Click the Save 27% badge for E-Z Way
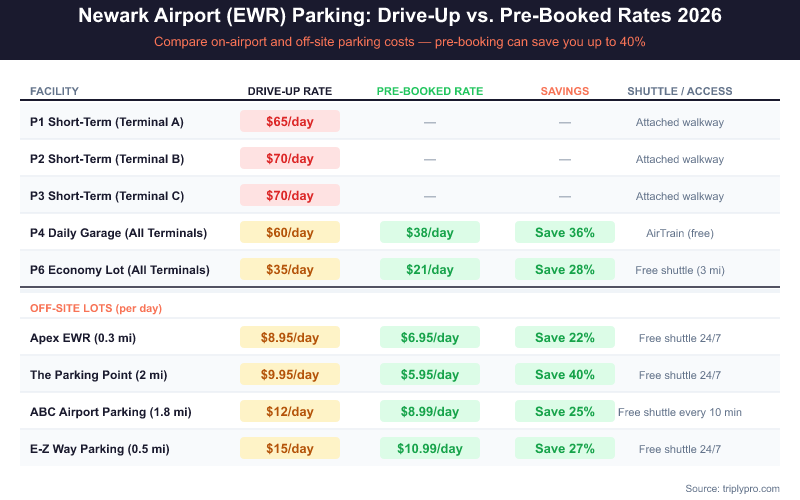Viewport: 800px width, 500px height. [565, 448]
